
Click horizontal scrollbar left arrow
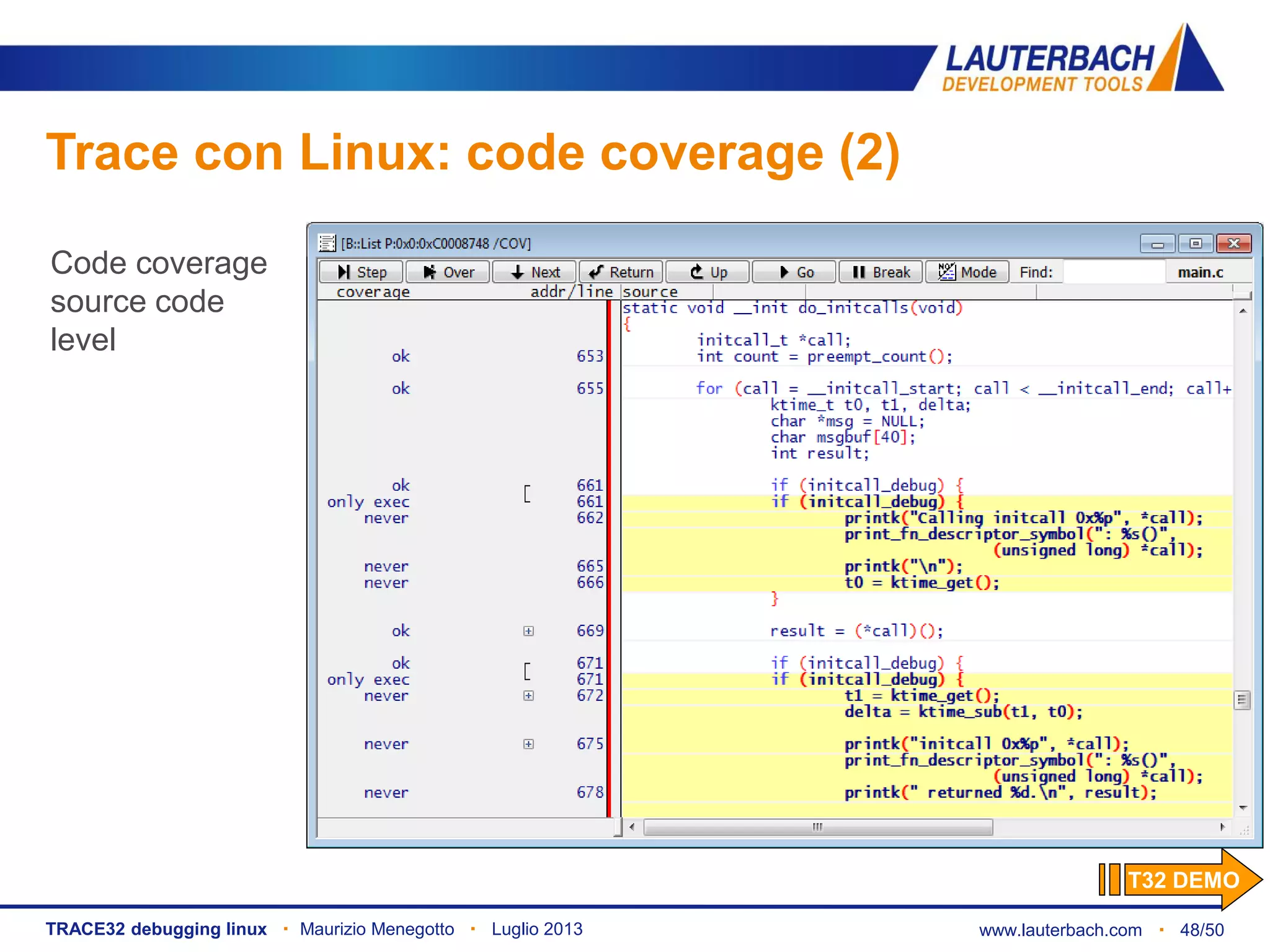(632, 827)
